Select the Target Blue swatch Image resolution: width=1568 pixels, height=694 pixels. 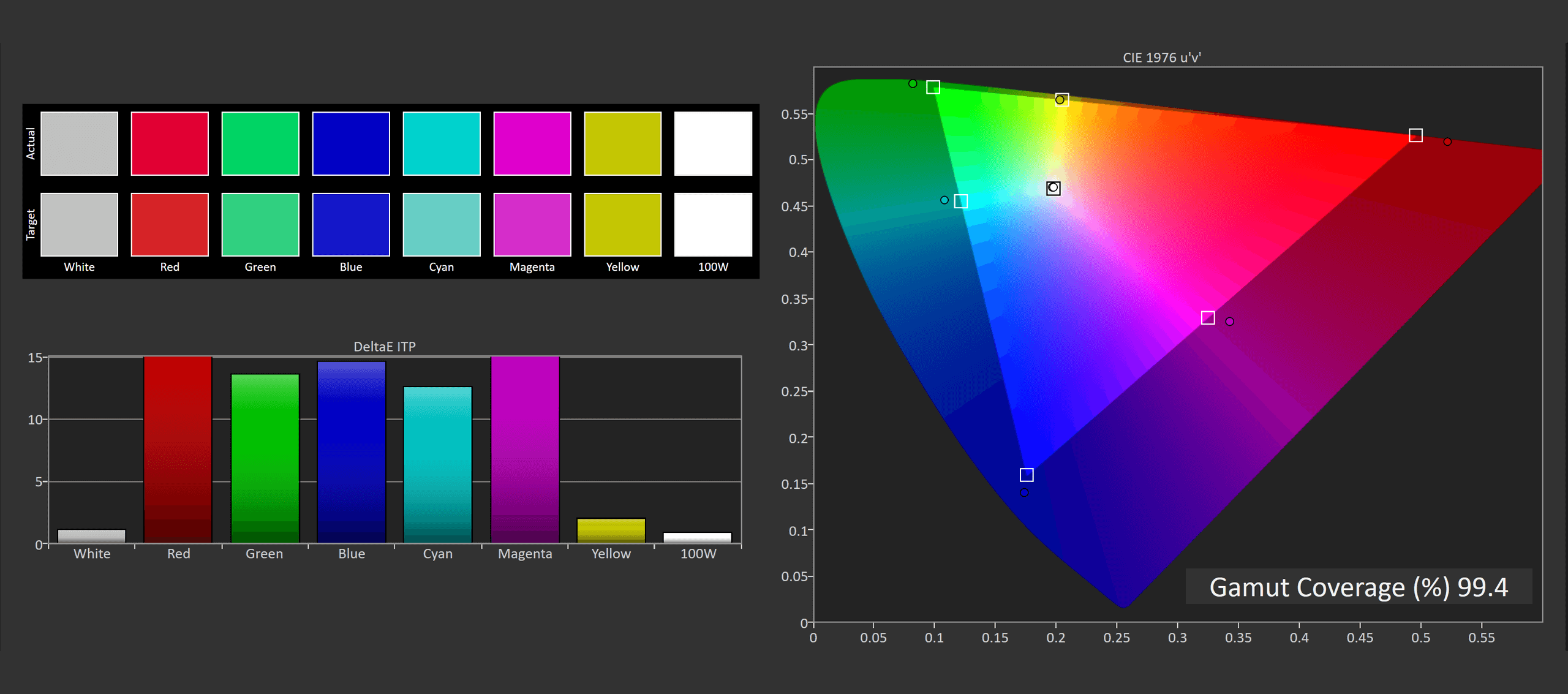351,224
